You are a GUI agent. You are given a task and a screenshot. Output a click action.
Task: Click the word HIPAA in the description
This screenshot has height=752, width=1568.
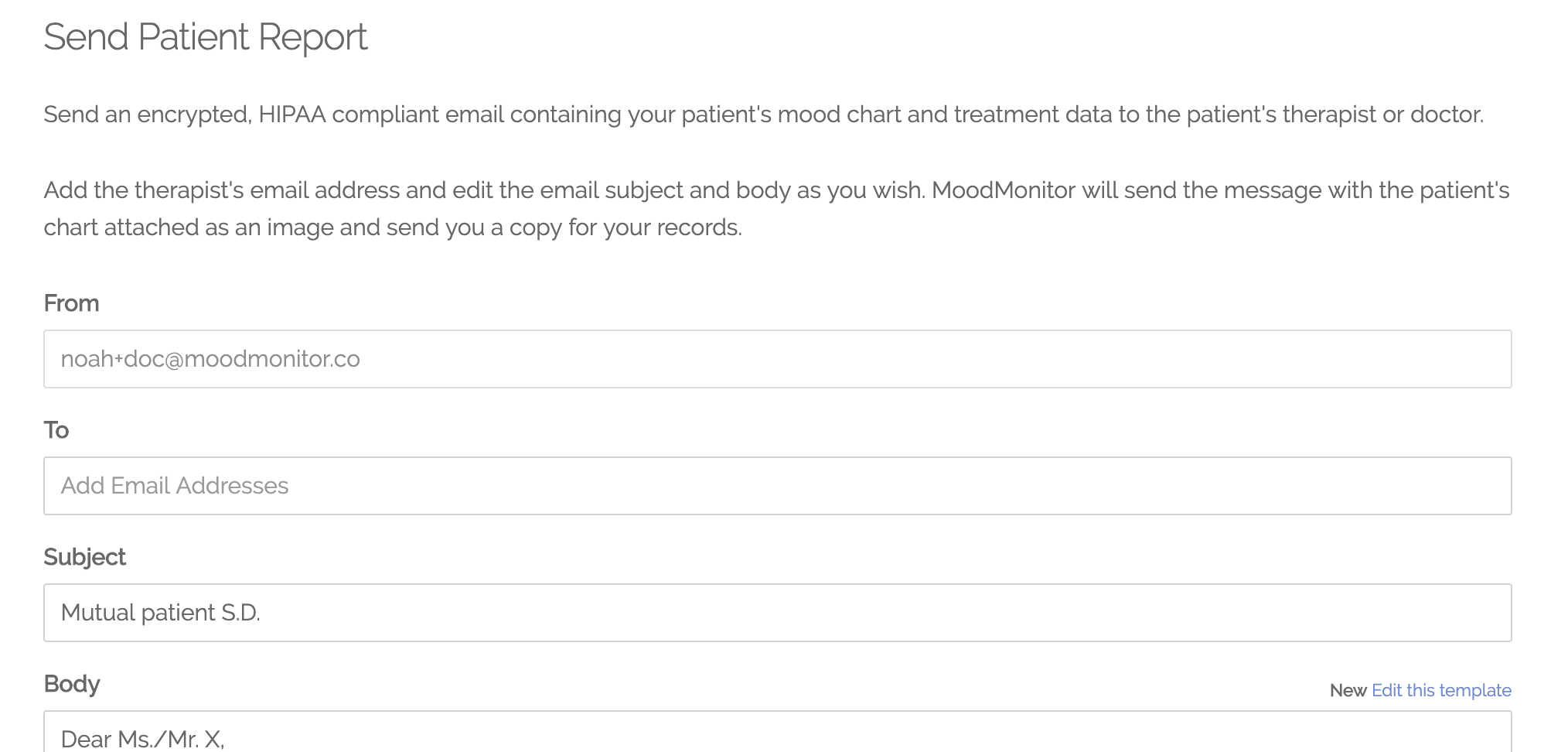292,115
